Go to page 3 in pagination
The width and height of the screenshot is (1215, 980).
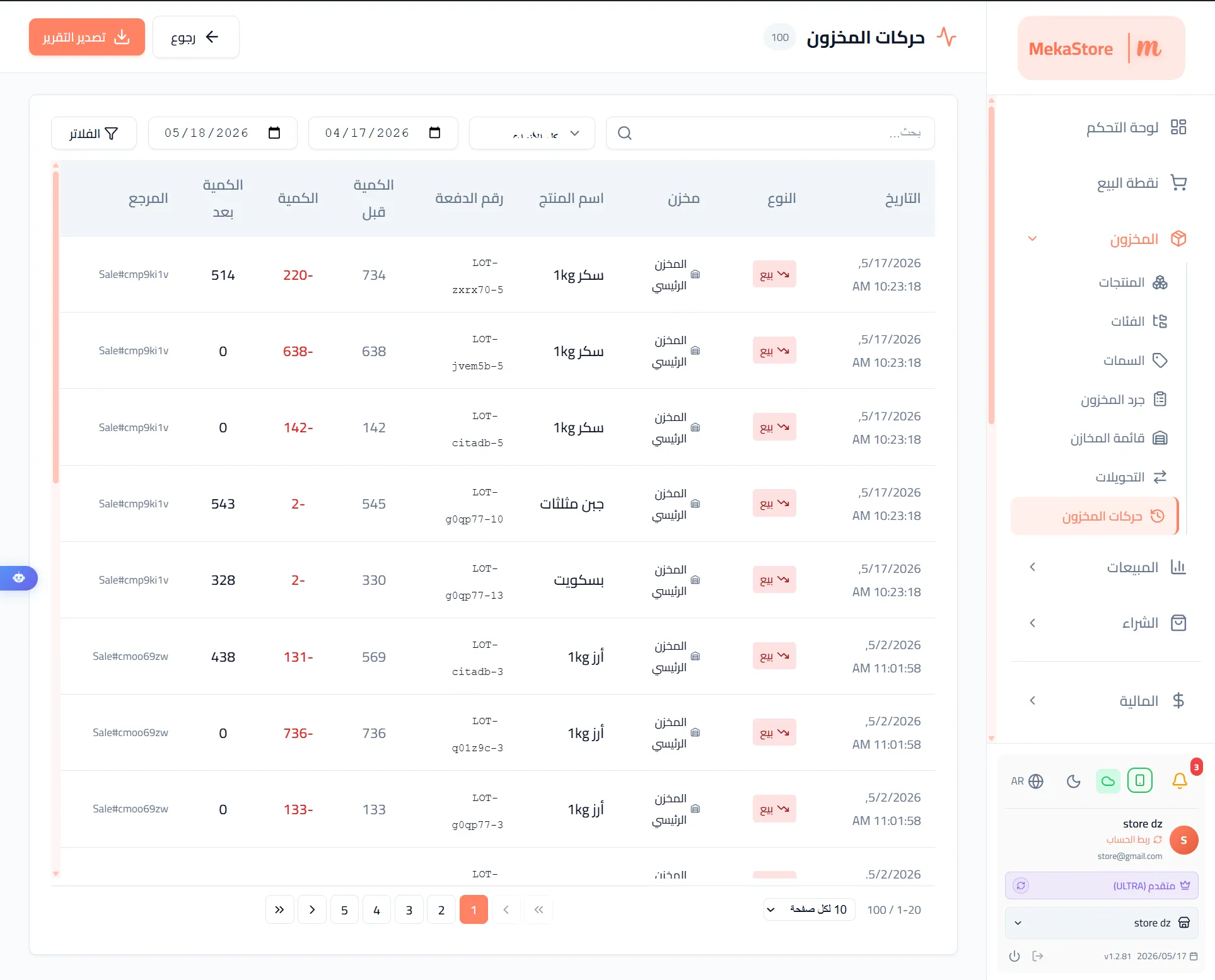pyautogui.click(x=409, y=909)
